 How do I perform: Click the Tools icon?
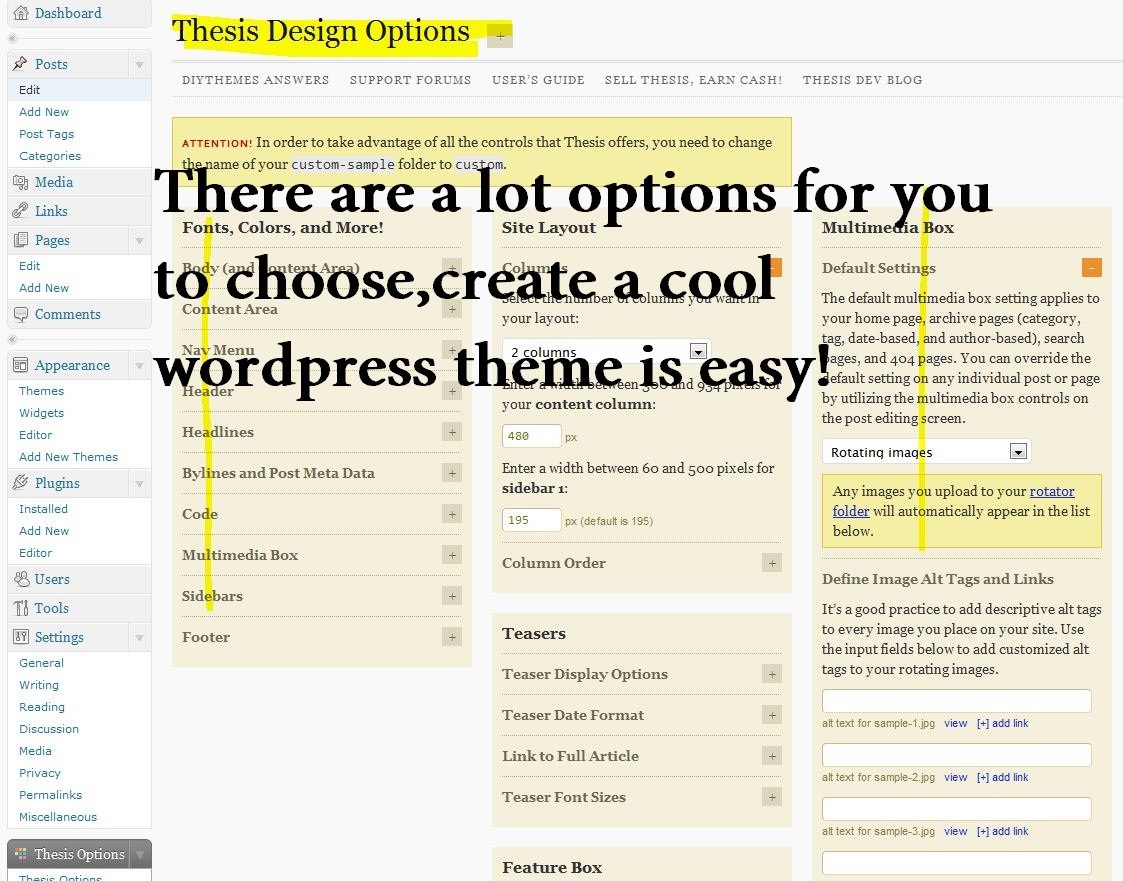[21, 607]
